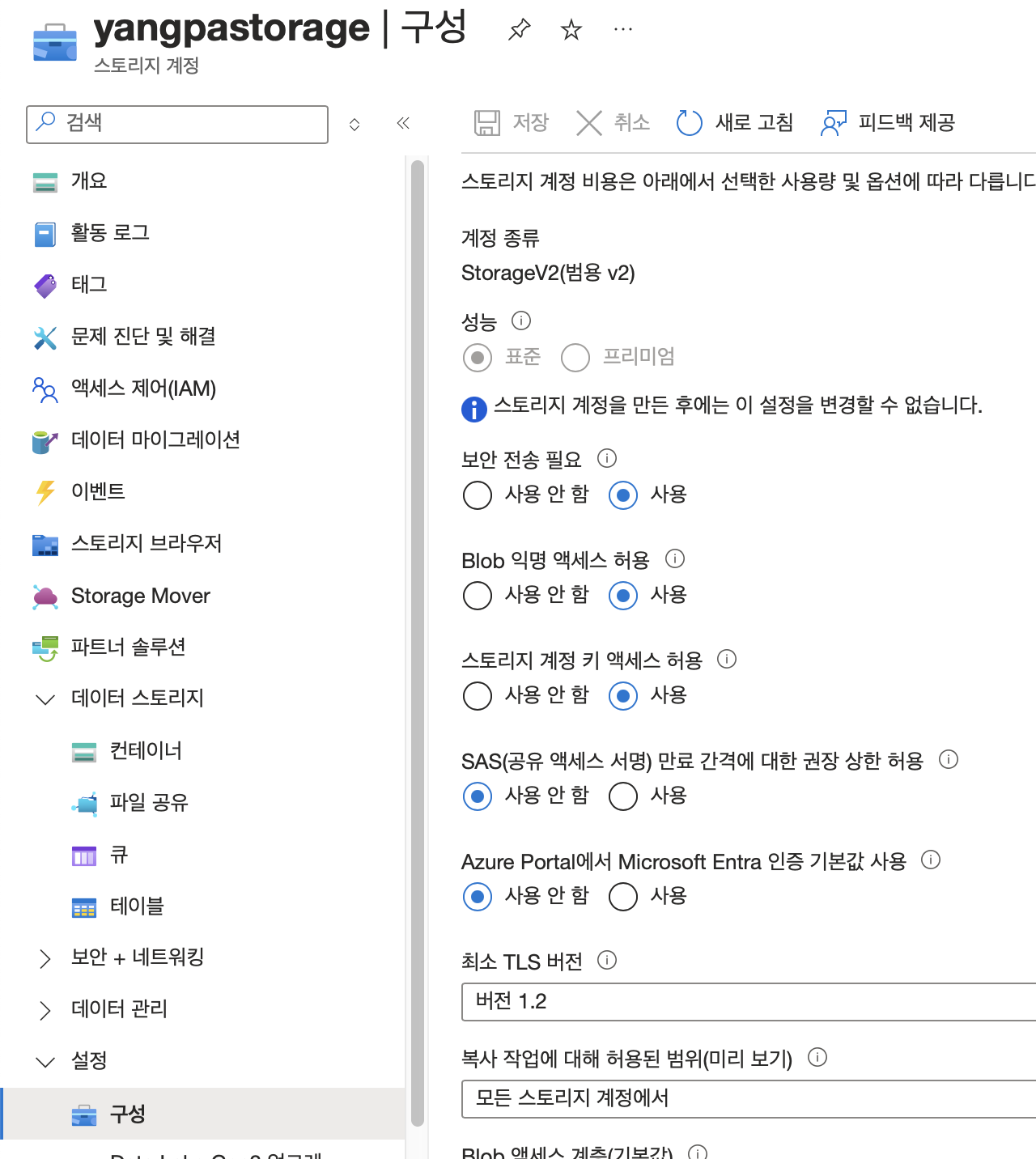This screenshot has height=1159, width=1036.
Task: Set 스토리지 계정 키 액세스 허용 to 사용
Action: point(623,696)
